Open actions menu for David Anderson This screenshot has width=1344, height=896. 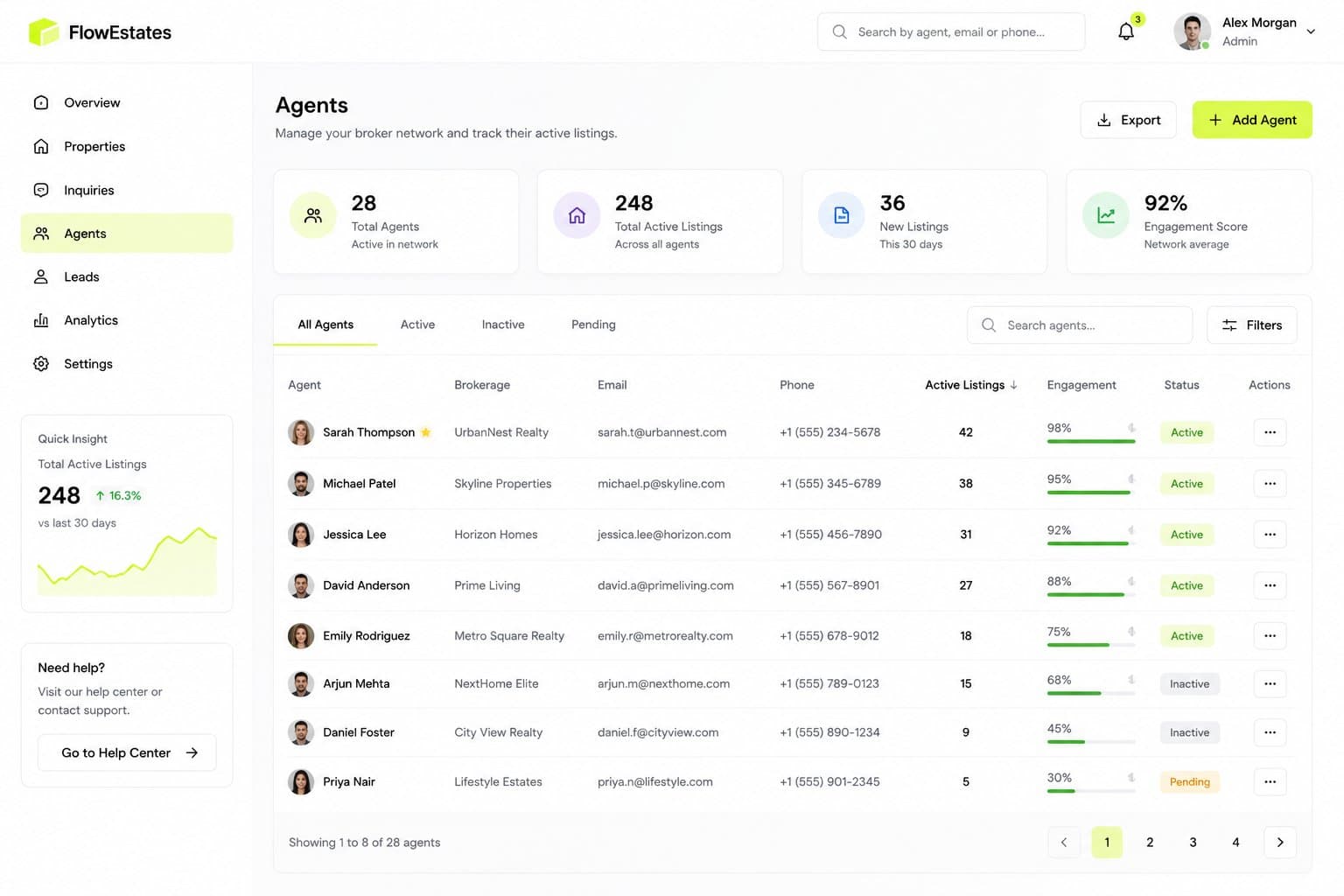(1270, 585)
